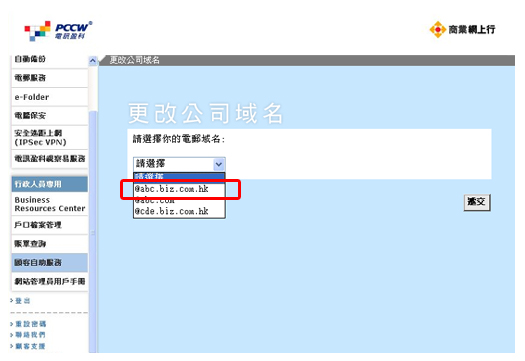Screen dimensions: 525x361
Task: Select 安全遙距上網 (IPSec VPN) item
Action: pyautogui.click(x=50, y=138)
